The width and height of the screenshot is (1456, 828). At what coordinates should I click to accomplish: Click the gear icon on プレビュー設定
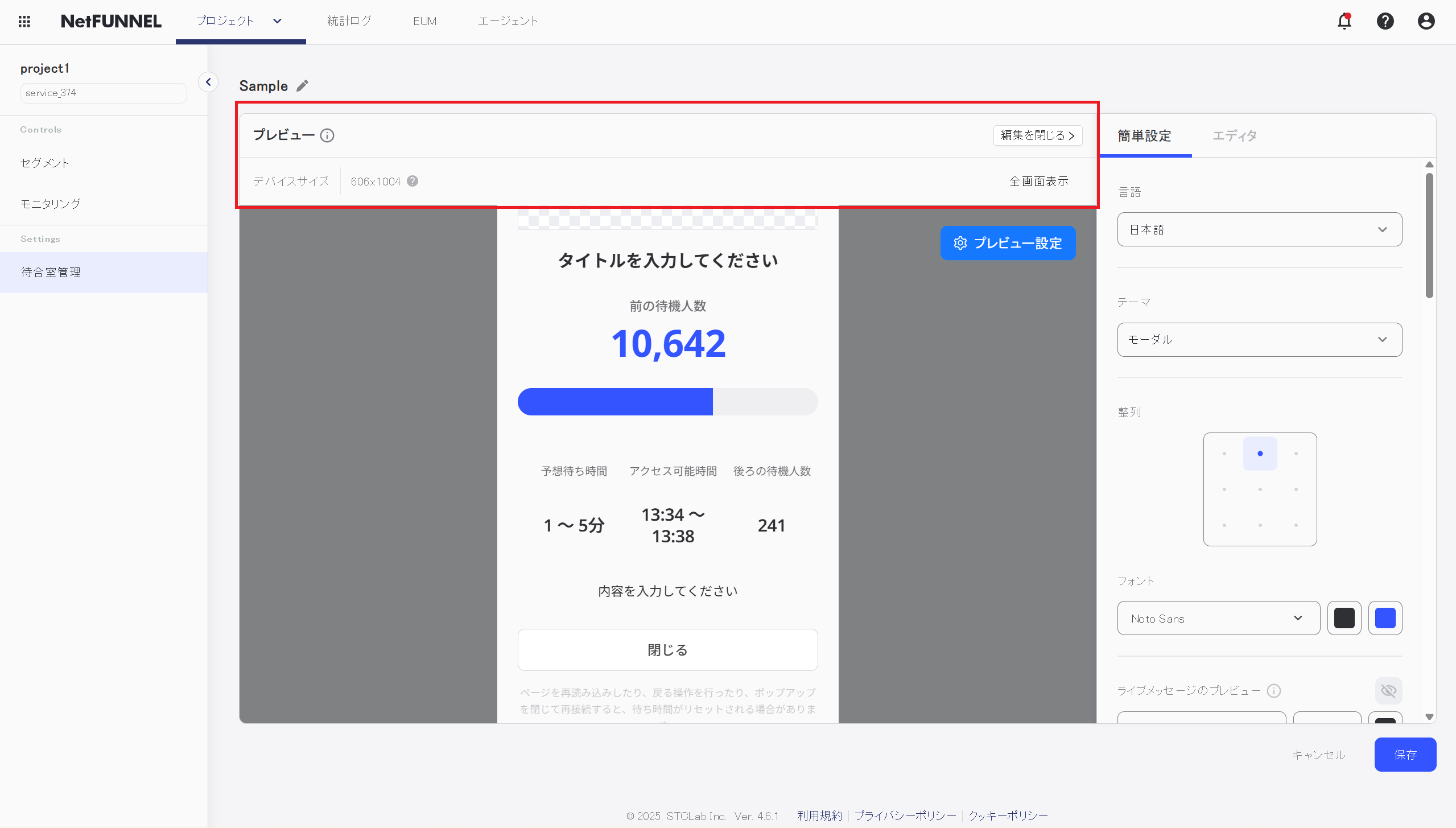960,243
